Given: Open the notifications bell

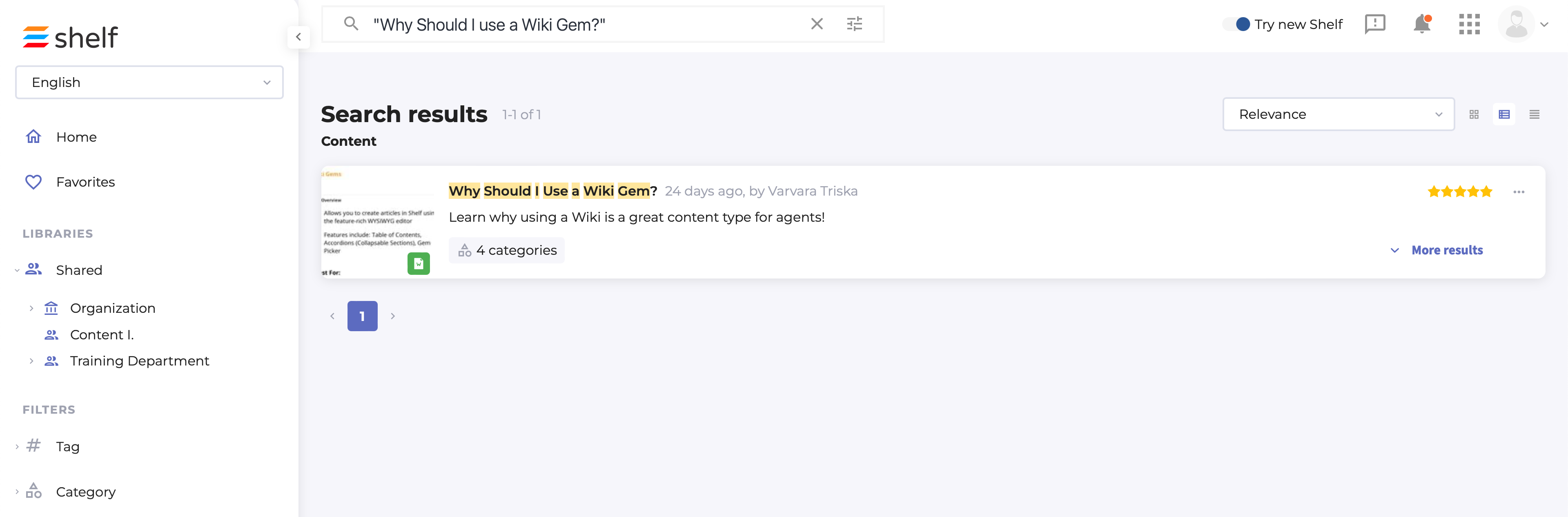Looking at the screenshot, I should [x=1422, y=25].
